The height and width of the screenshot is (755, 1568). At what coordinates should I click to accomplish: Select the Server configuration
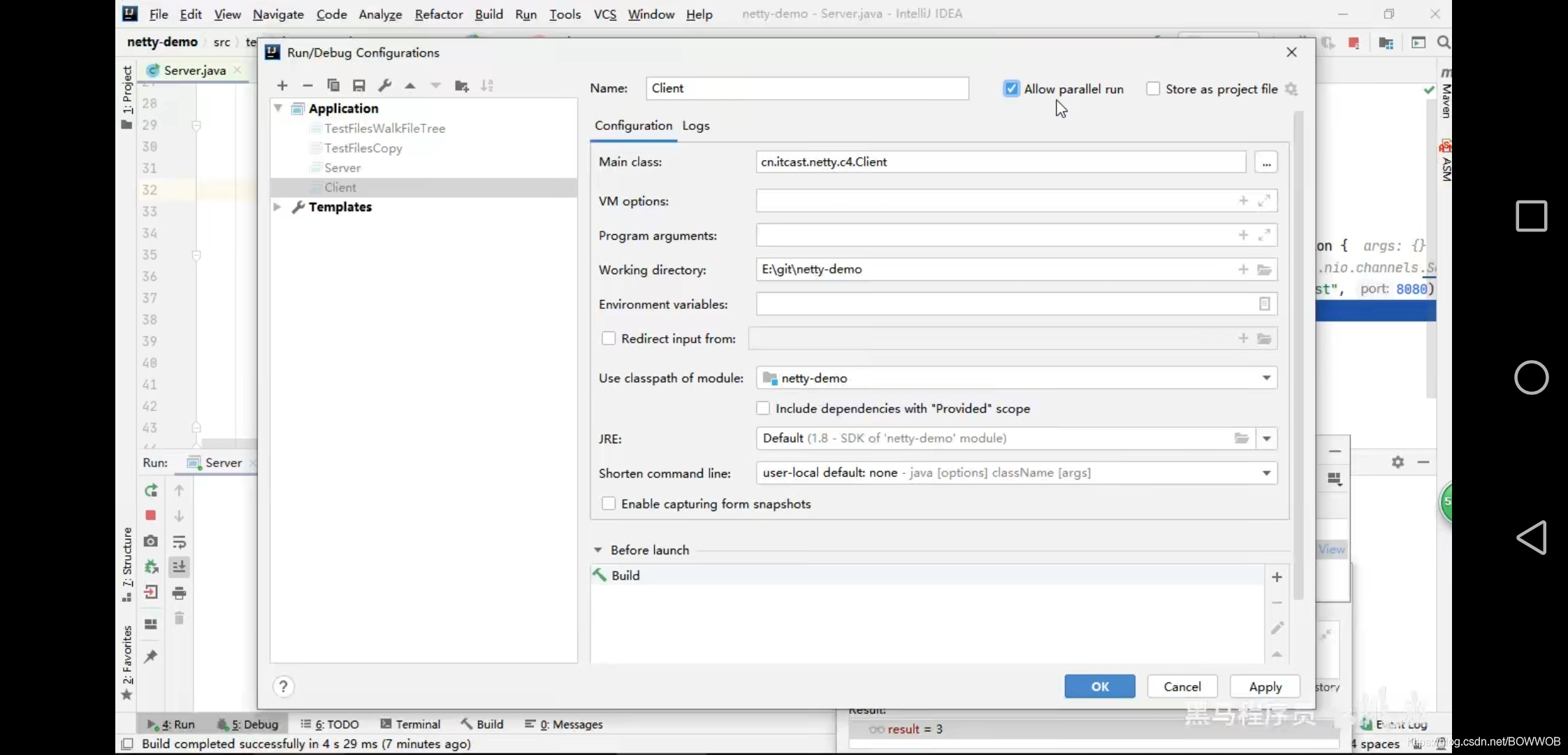pos(342,168)
